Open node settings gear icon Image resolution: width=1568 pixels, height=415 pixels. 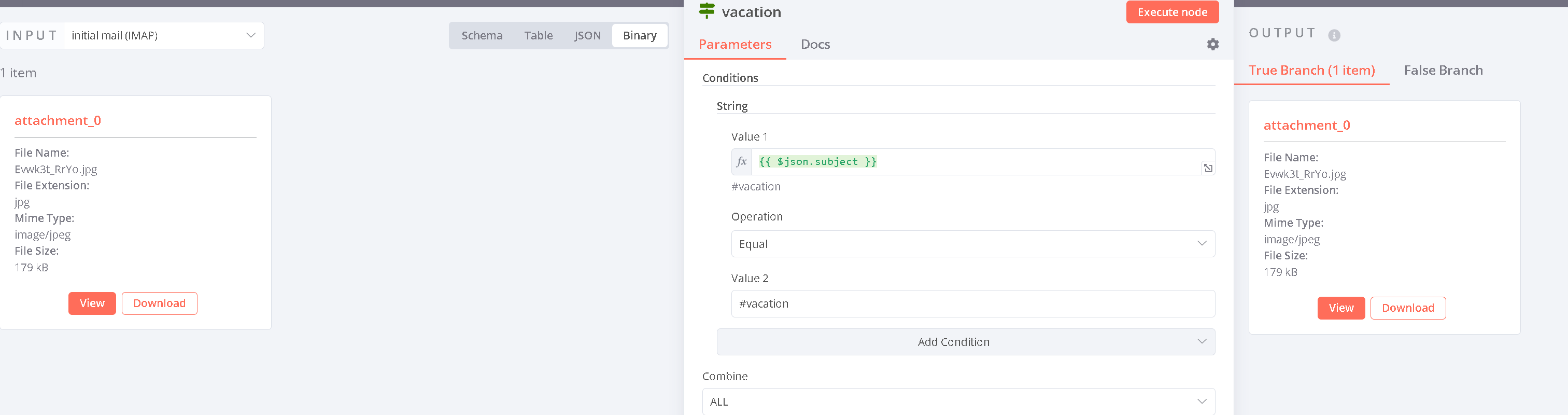pos(1212,45)
